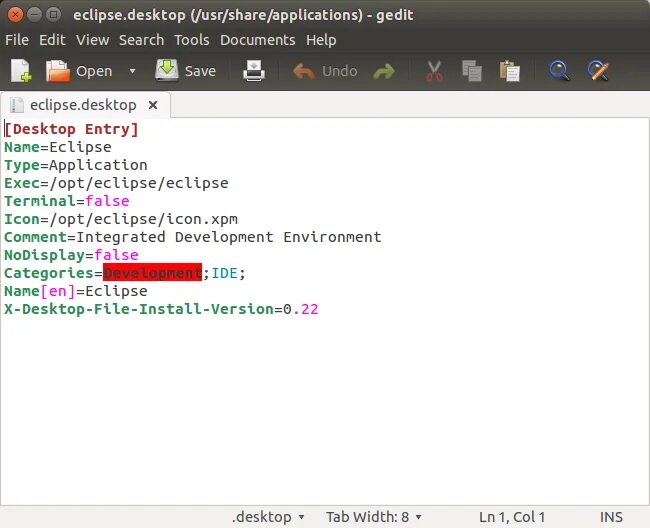
Task: Click the Save toolbar button
Action: tap(186, 71)
